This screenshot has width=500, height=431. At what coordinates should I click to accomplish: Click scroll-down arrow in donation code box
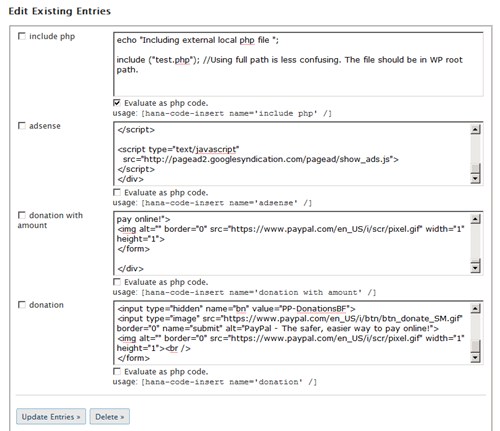(x=475, y=358)
